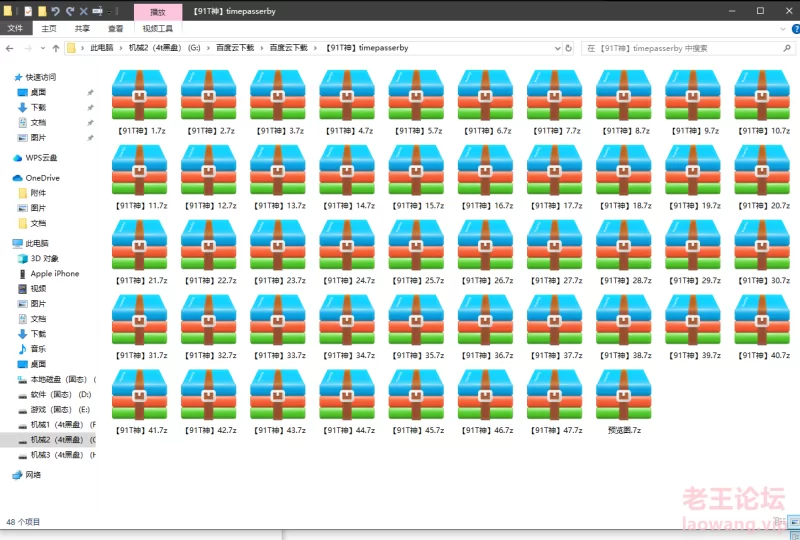Viewport: 800px width, 540px height.
Task: Select the 【91T神】5.7z archive
Action: click(416, 102)
